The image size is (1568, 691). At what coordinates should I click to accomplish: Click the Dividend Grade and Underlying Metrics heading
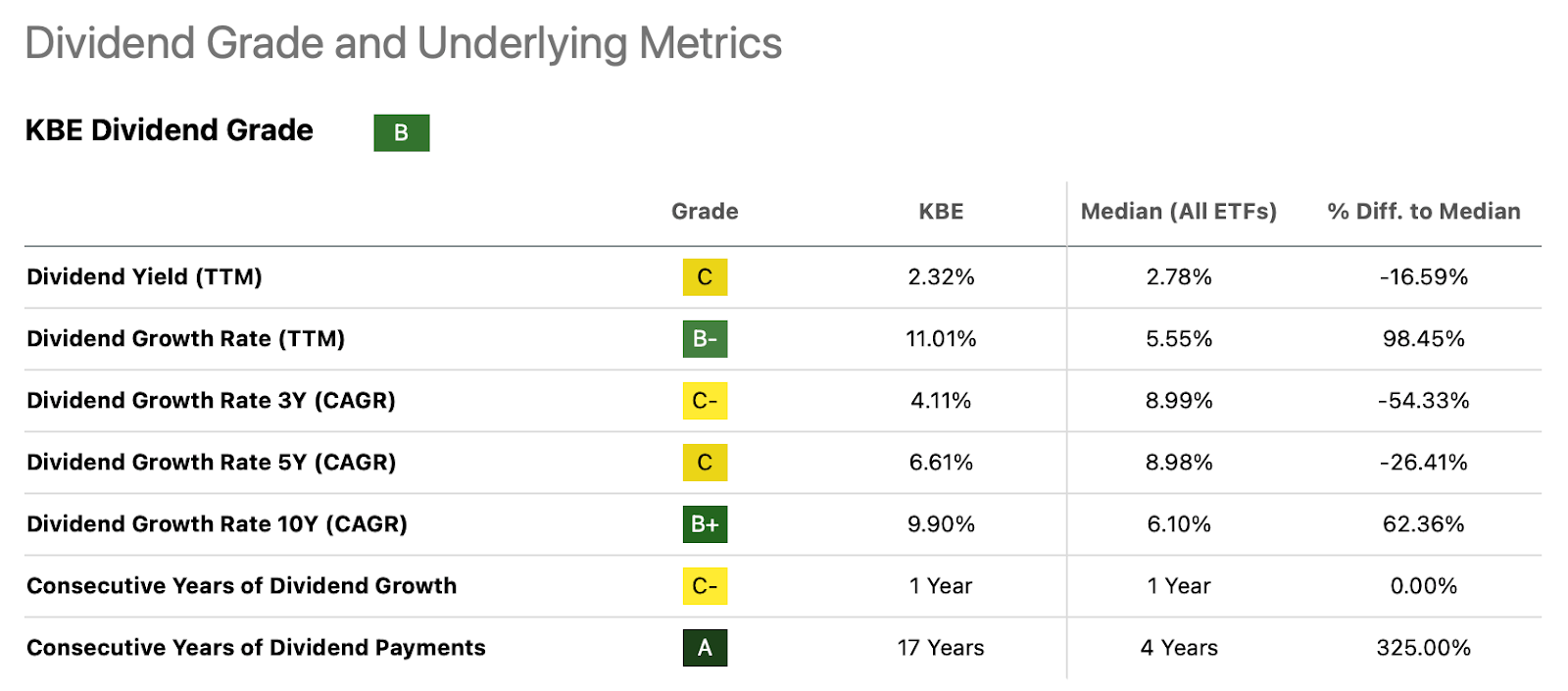click(403, 44)
